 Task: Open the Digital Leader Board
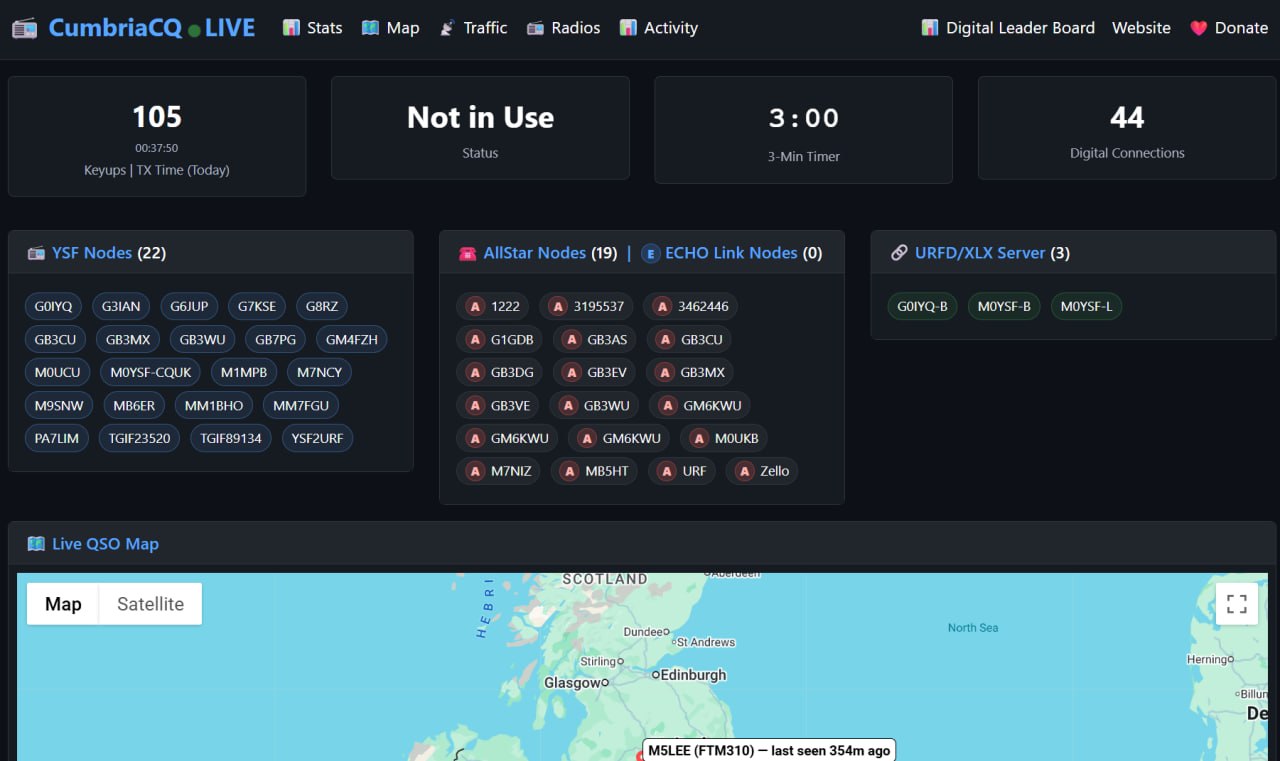(x=1008, y=28)
